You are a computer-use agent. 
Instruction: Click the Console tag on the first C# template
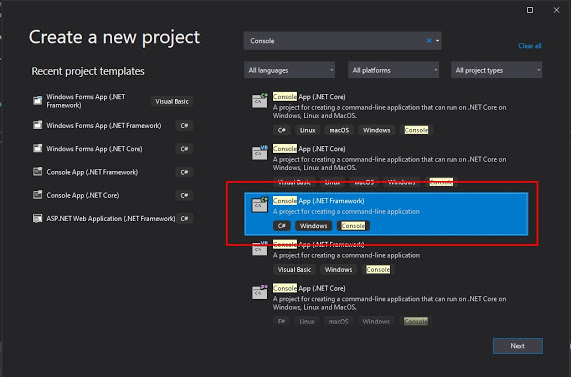point(416,130)
